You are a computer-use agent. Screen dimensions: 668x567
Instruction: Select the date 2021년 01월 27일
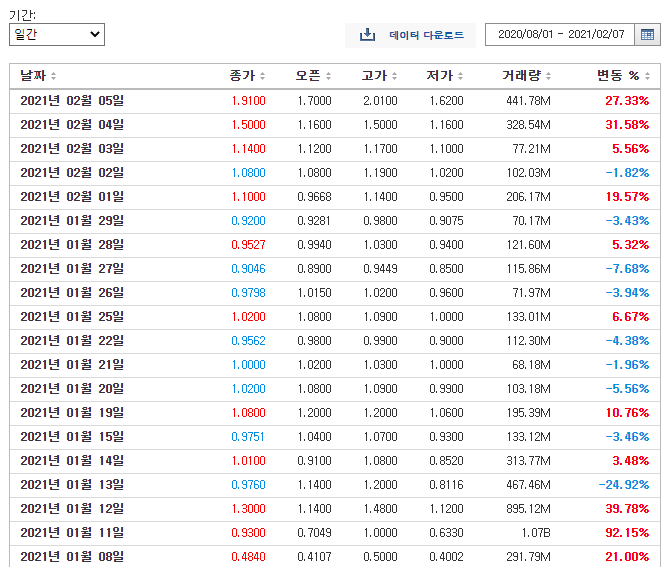pos(72,269)
